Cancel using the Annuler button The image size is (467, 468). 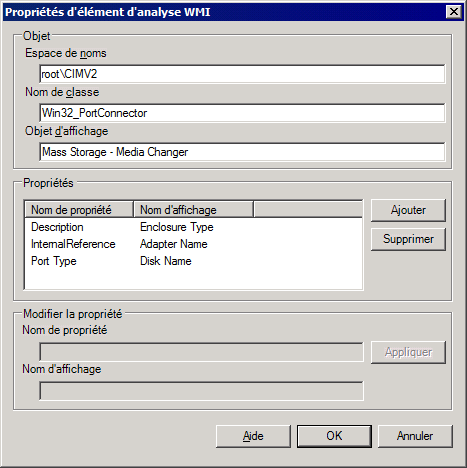coord(415,436)
